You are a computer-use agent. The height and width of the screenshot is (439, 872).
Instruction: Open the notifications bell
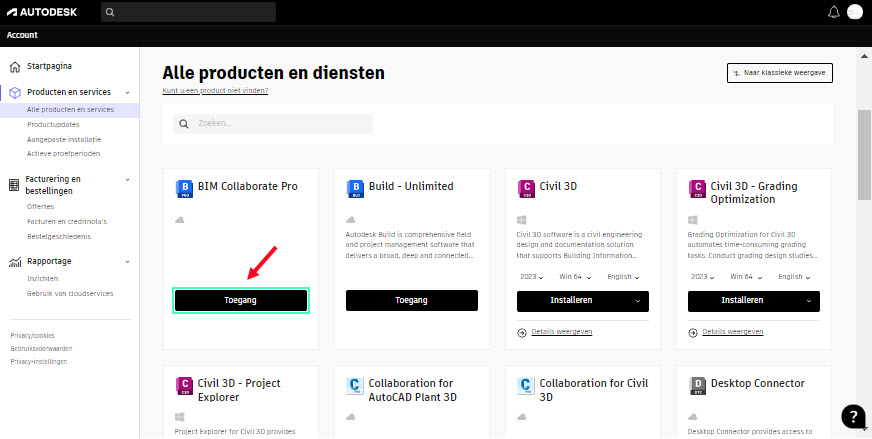coord(834,12)
